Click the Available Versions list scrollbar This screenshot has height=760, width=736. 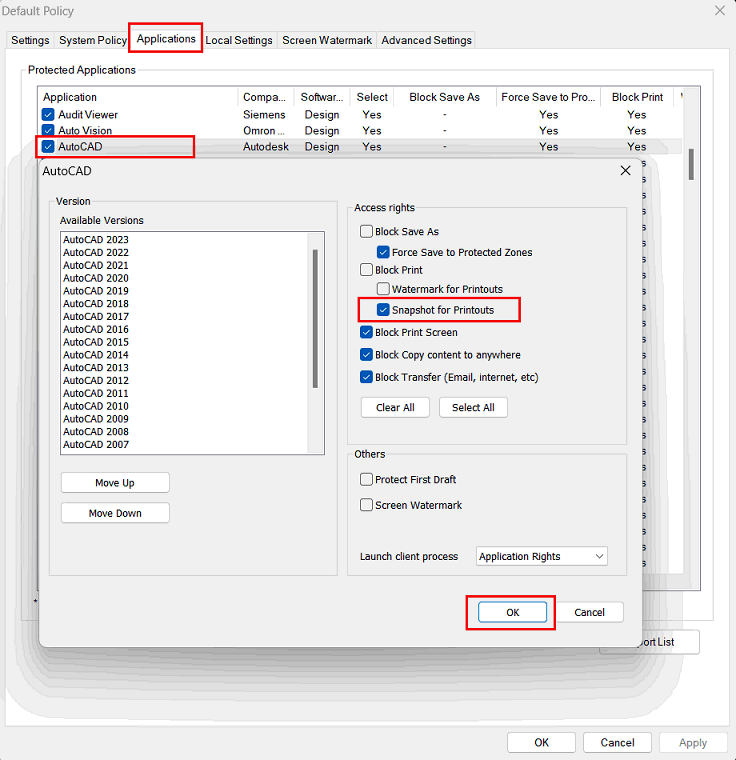315,318
